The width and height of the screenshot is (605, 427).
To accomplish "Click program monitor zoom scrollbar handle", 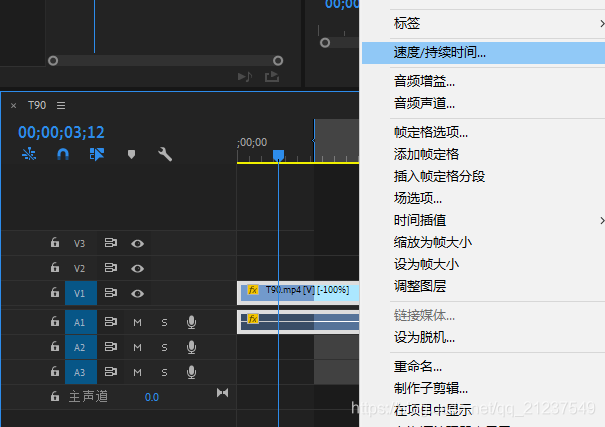I will [x=325, y=42].
